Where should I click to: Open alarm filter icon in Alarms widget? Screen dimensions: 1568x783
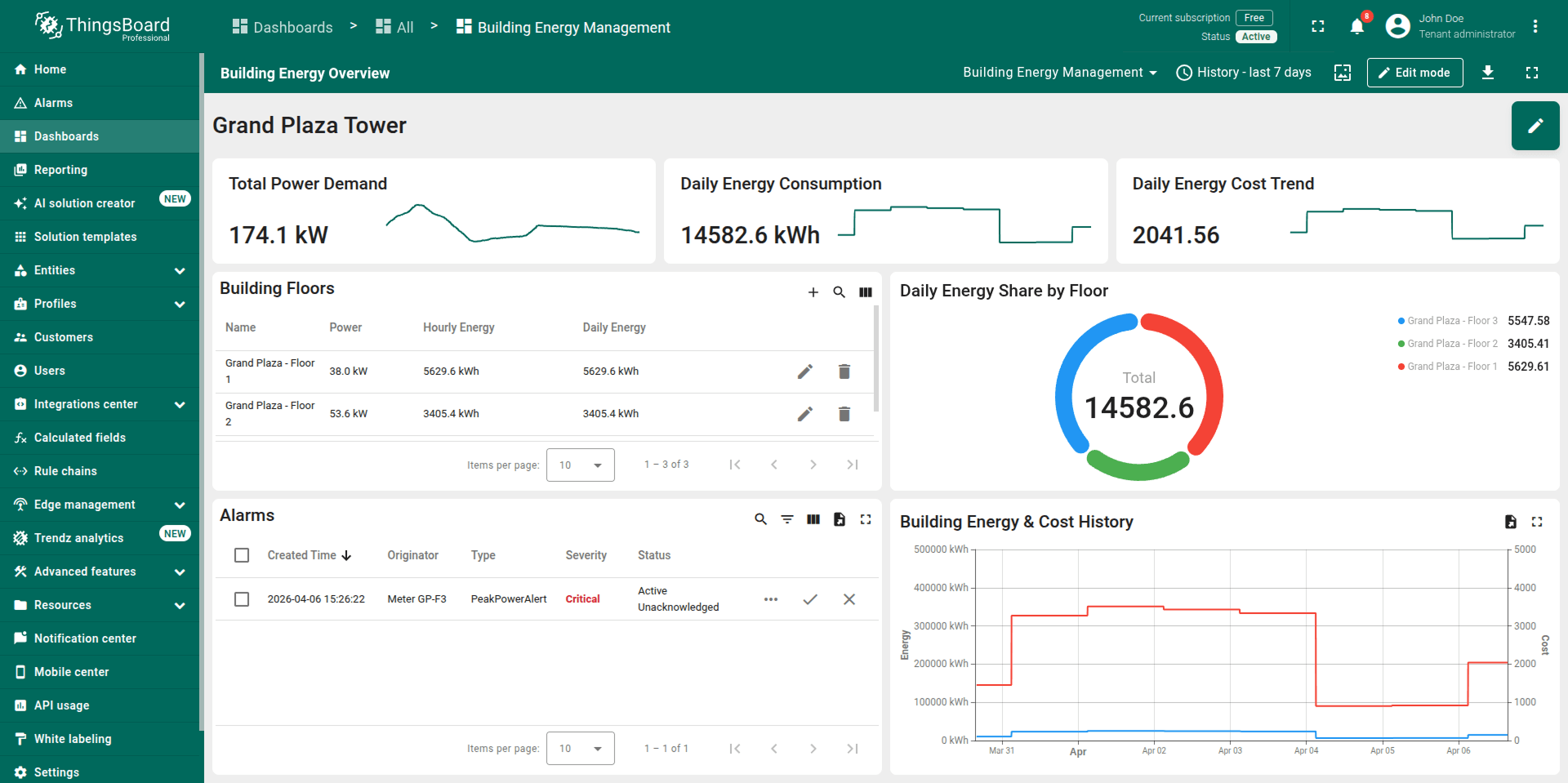786,519
